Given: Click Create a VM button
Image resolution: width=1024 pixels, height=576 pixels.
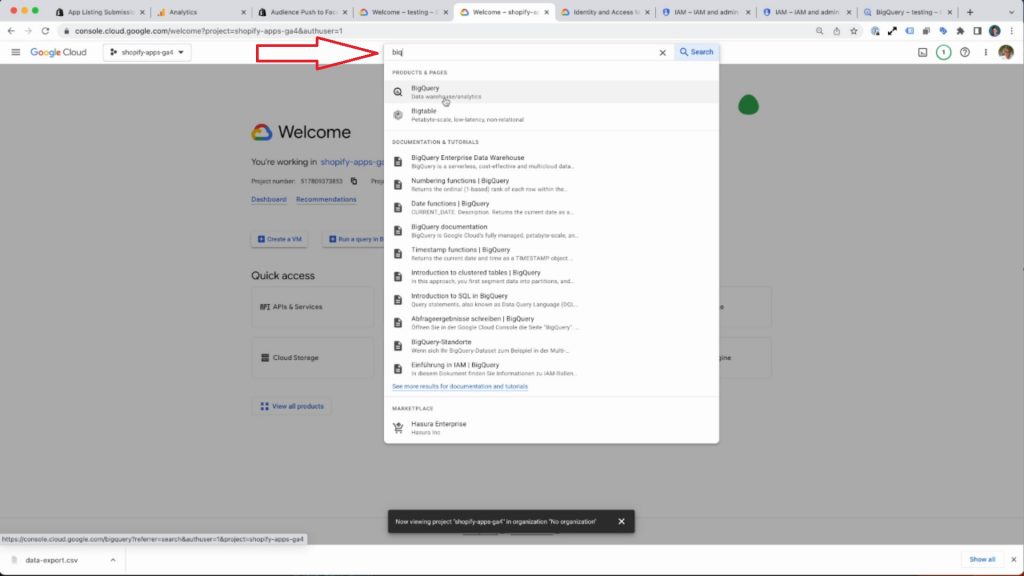Looking at the screenshot, I should [280, 239].
